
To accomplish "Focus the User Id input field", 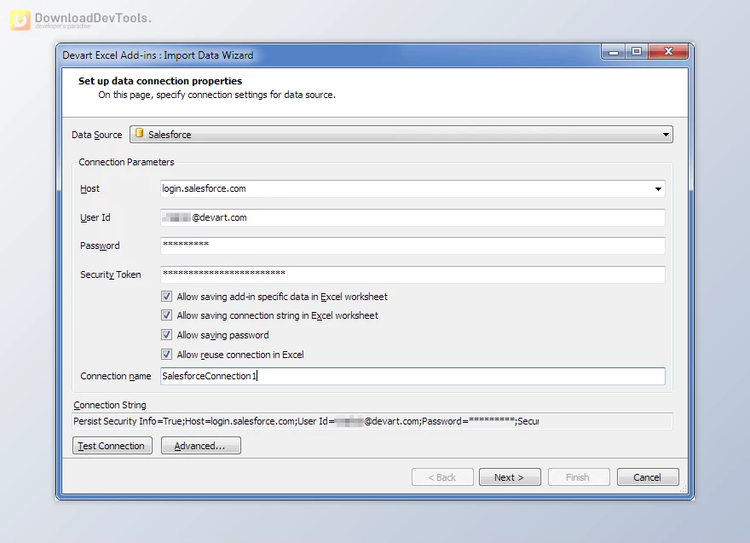I will 413,218.
